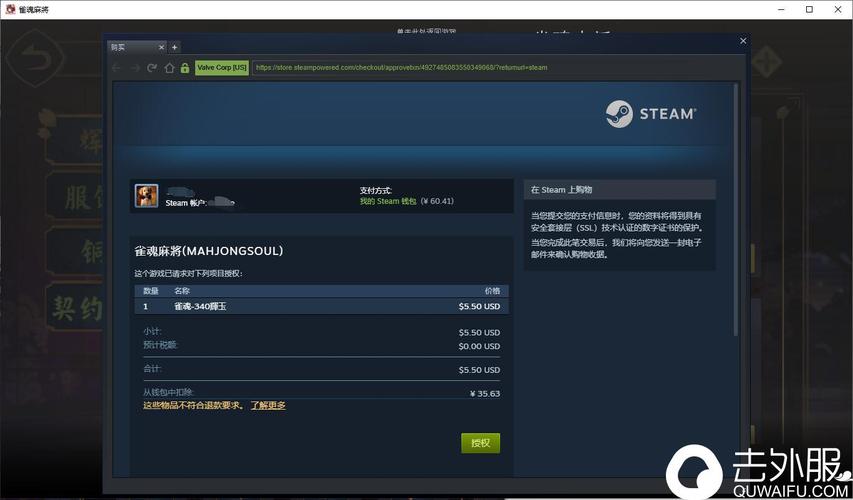Click the browser forward arrow
The width and height of the screenshot is (853, 500).
(x=134, y=68)
